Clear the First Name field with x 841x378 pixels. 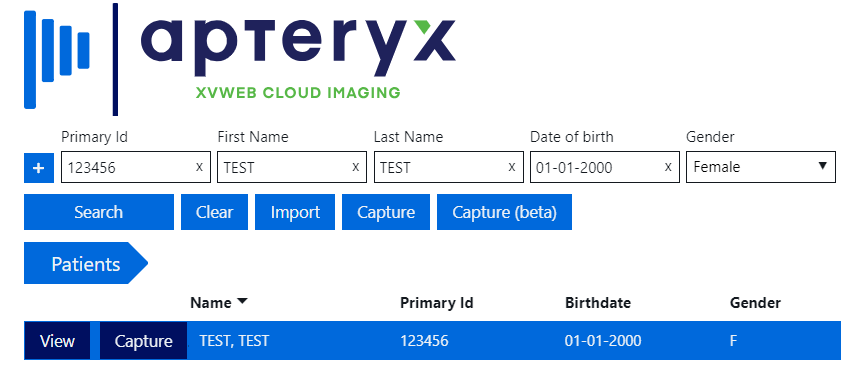356,167
